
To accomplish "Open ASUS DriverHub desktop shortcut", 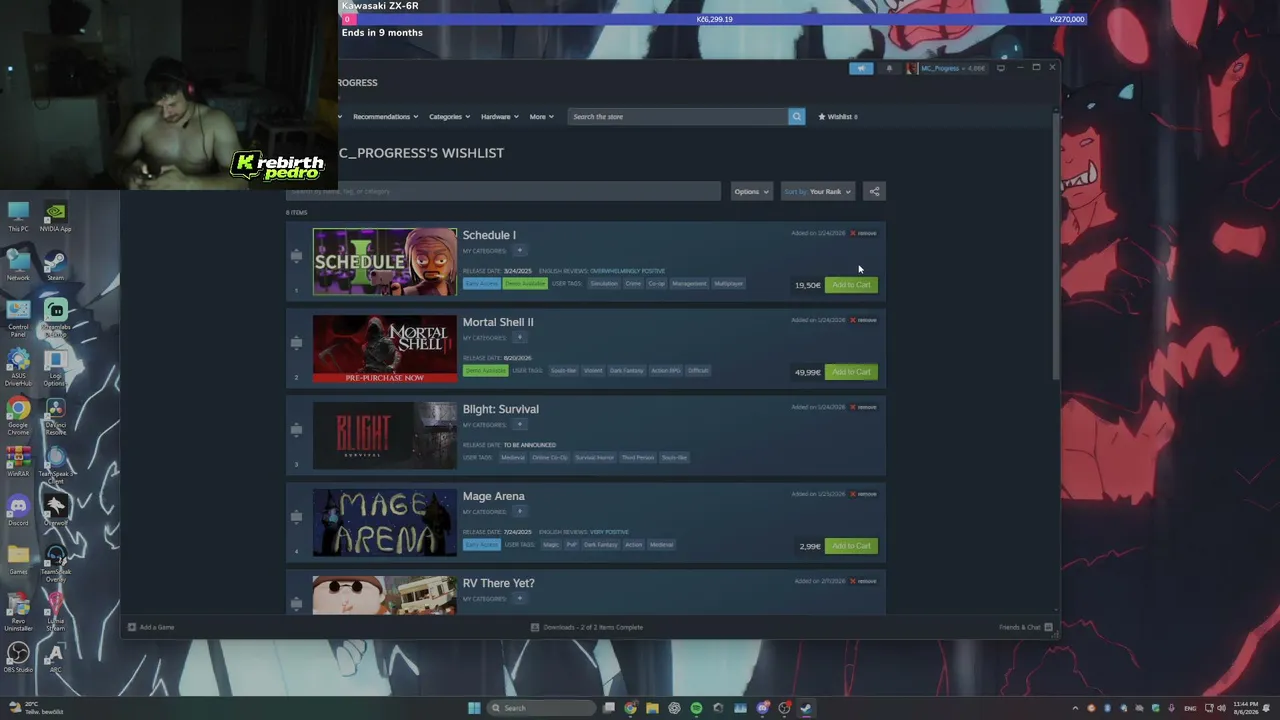I will pyautogui.click(x=18, y=366).
